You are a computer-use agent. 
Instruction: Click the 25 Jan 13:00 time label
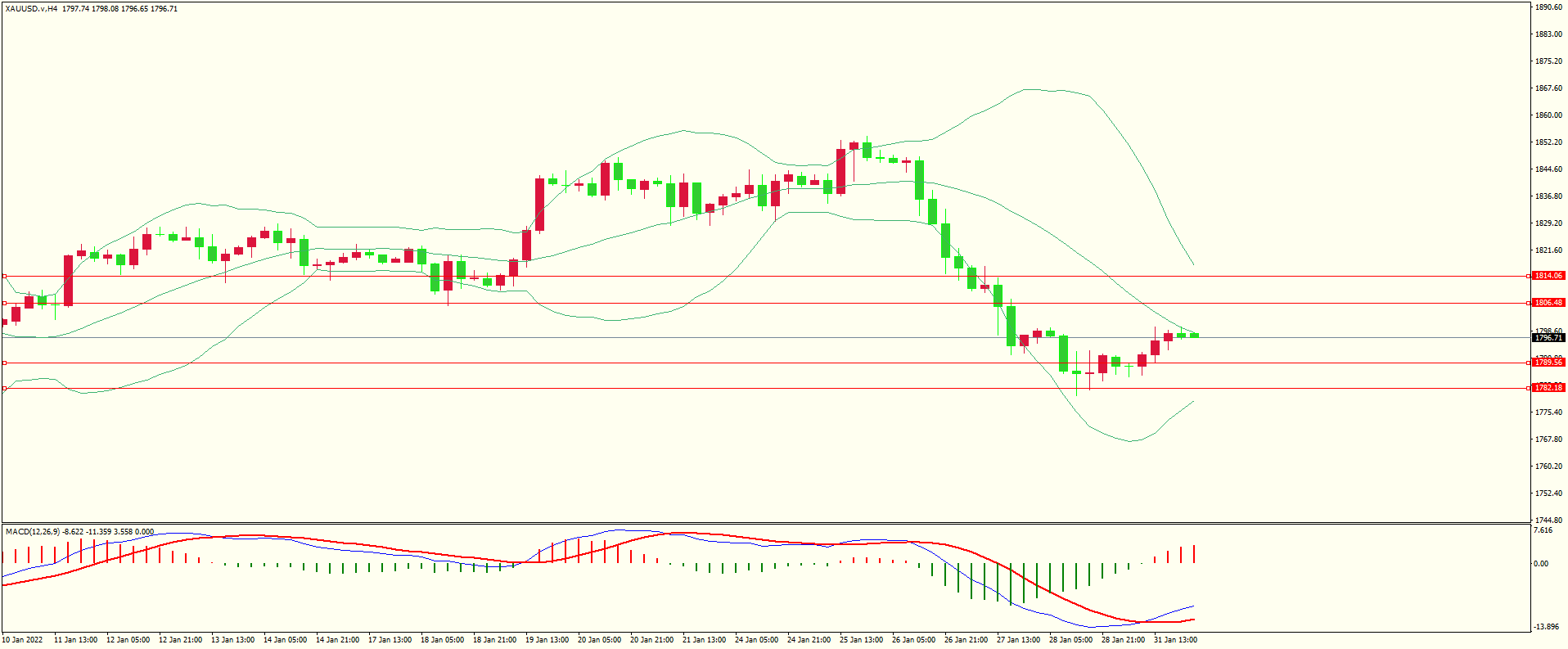[x=861, y=640]
